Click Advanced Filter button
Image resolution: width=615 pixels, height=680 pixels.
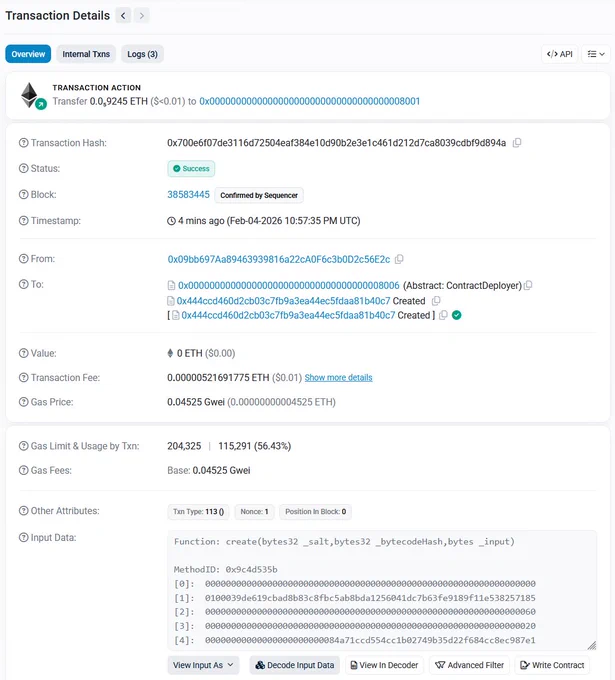pos(469,665)
